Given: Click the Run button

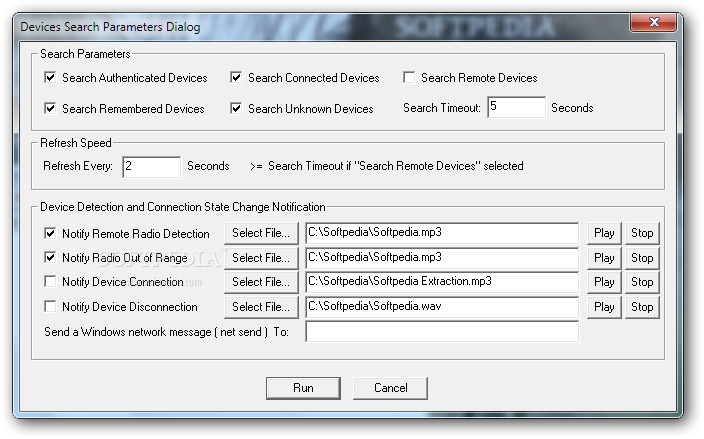Looking at the screenshot, I should (303, 388).
